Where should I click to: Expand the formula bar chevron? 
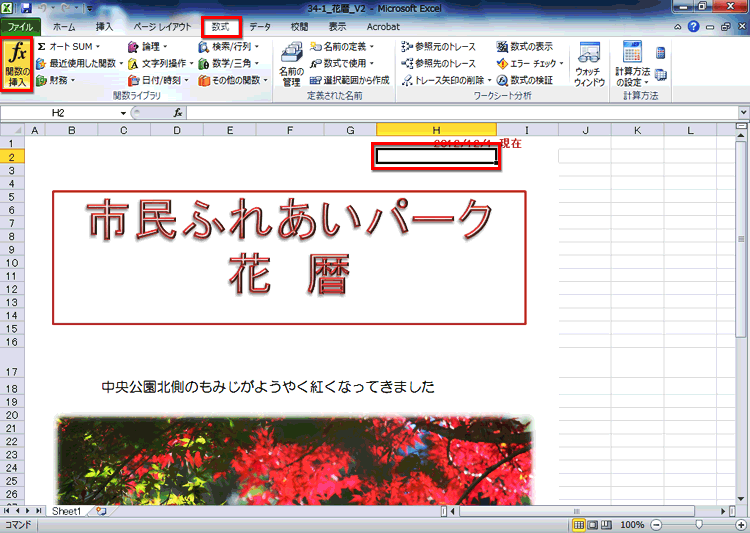(743, 113)
